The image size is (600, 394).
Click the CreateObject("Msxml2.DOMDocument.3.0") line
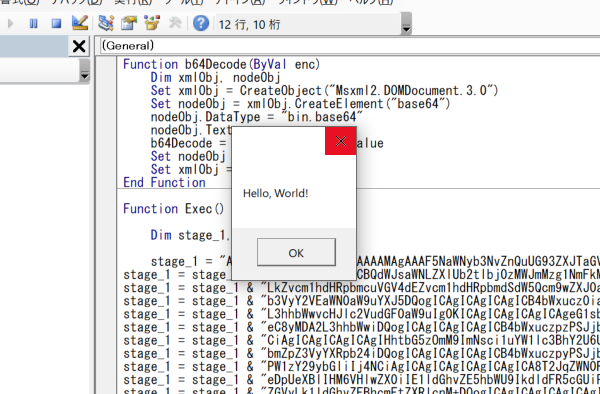pos(324,91)
